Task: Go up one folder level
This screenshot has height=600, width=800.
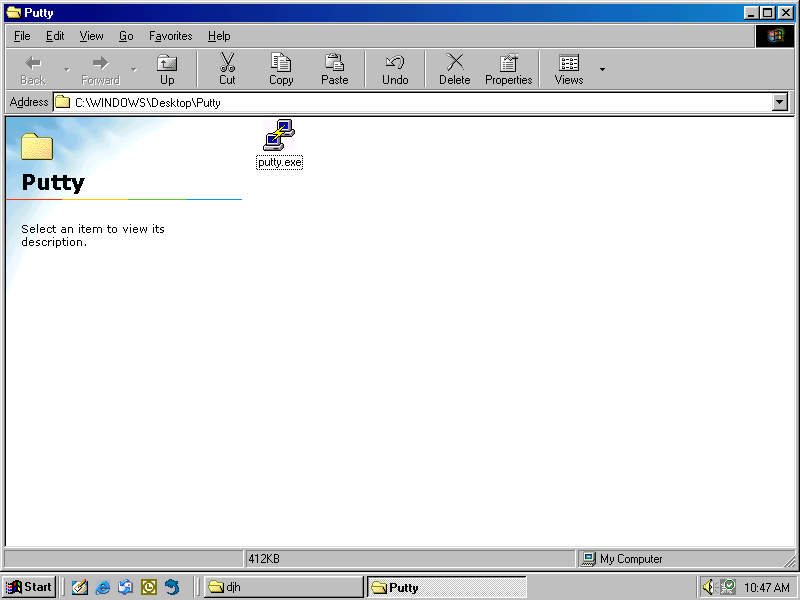Action: (x=167, y=69)
